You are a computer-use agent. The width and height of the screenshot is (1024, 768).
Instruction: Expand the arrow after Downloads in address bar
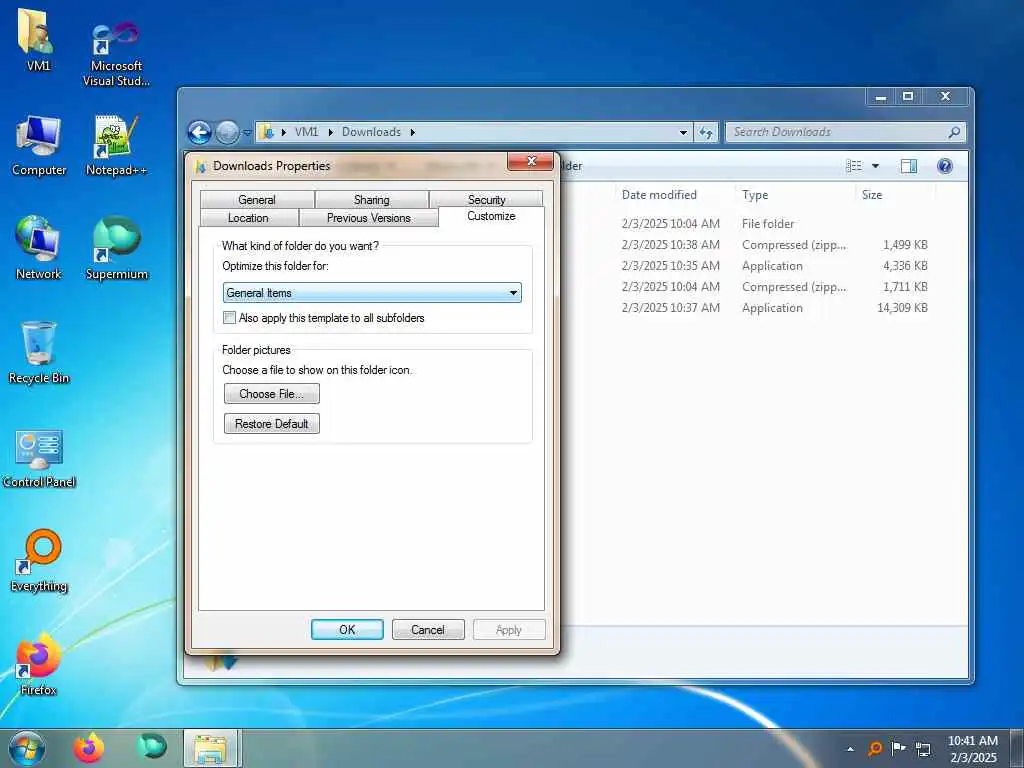pos(413,133)
